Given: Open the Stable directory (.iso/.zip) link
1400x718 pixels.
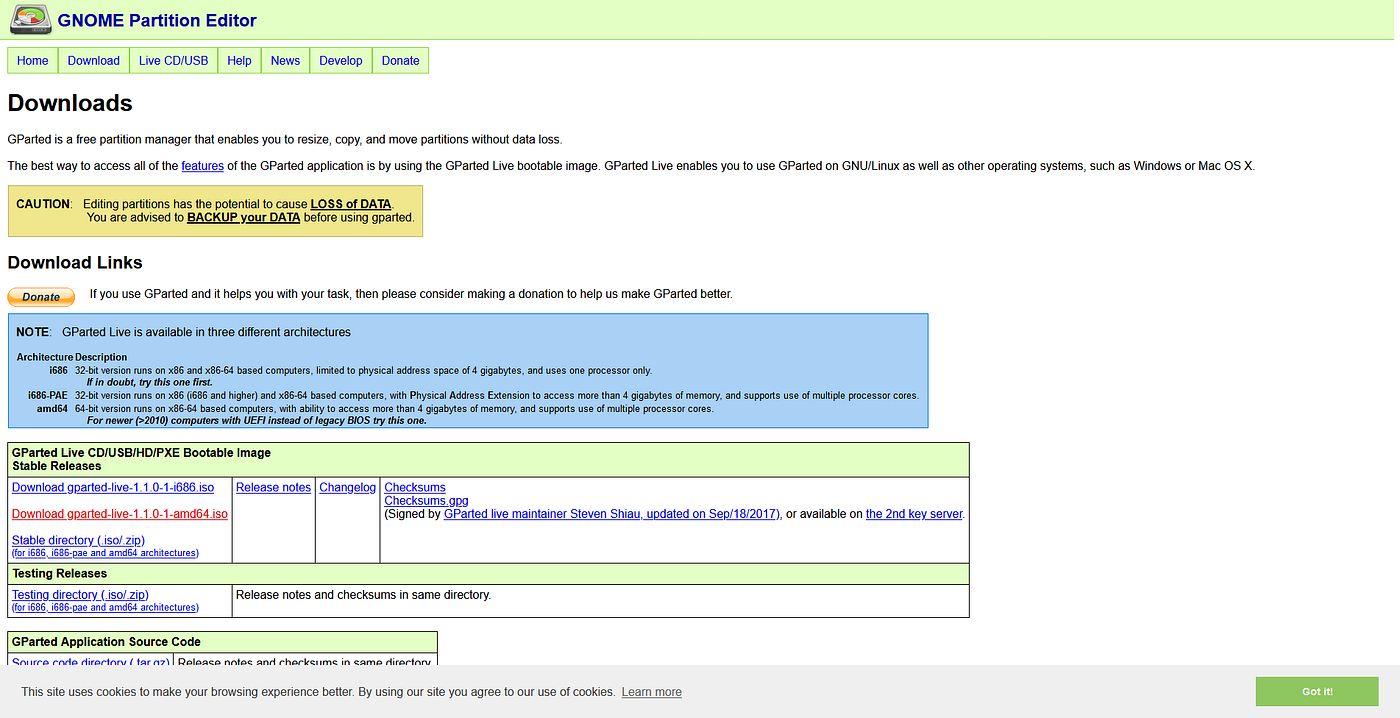Looking at the screenshot, I should tap(78, 540).
